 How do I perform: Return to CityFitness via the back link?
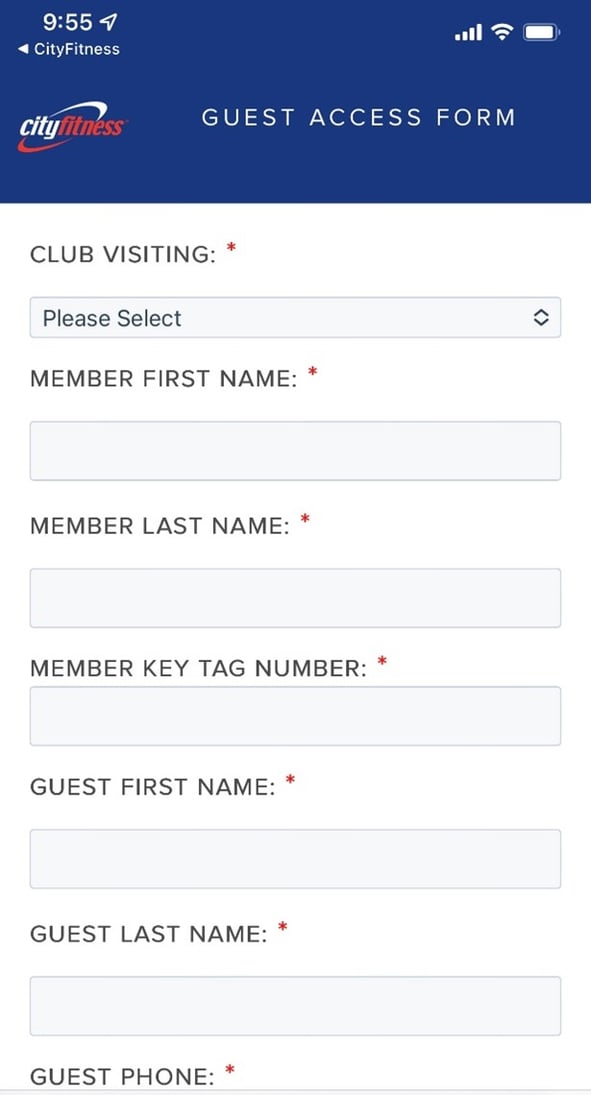click(x=68, y=48)
